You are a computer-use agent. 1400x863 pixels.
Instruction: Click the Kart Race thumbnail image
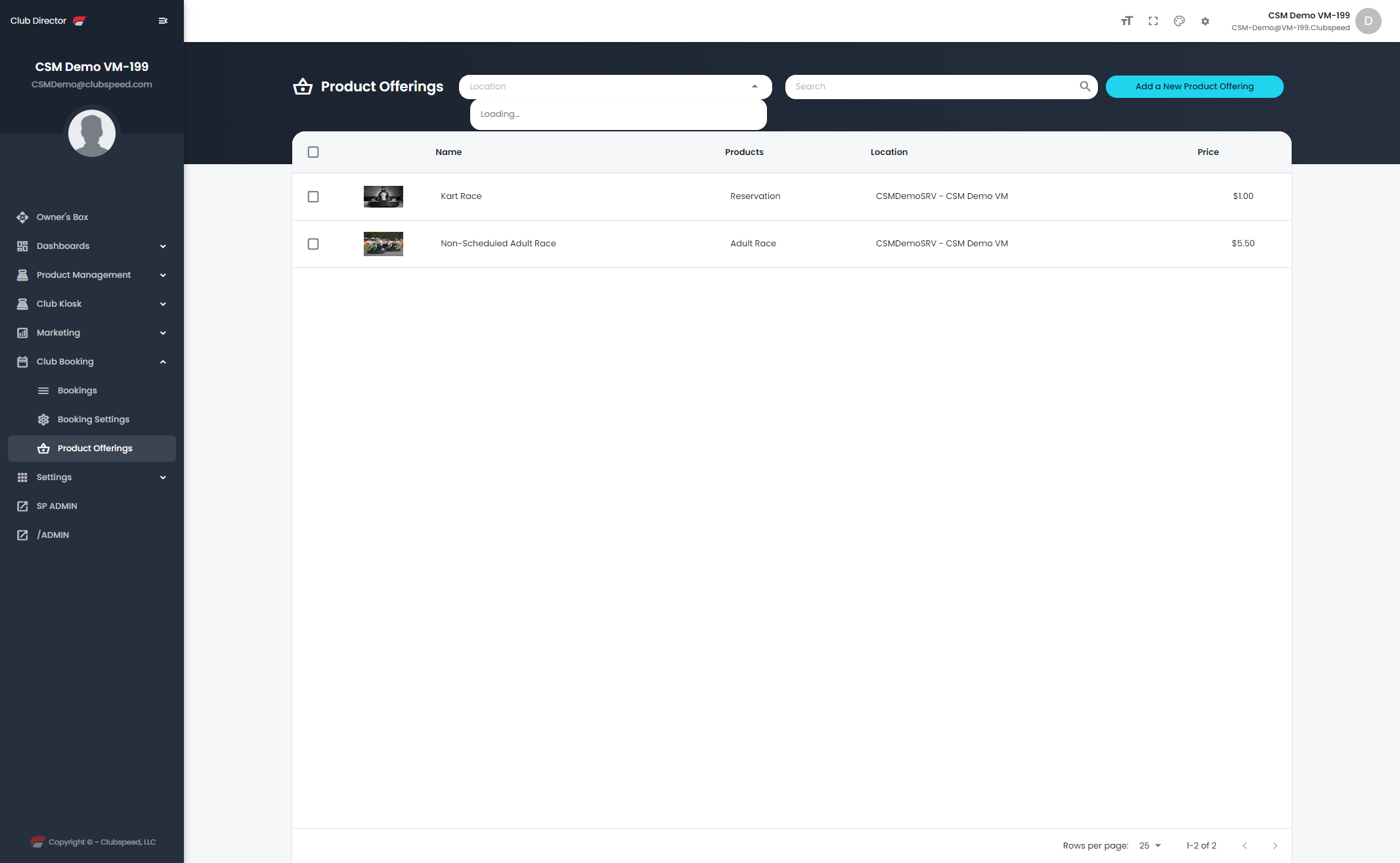tap(383, 196)
